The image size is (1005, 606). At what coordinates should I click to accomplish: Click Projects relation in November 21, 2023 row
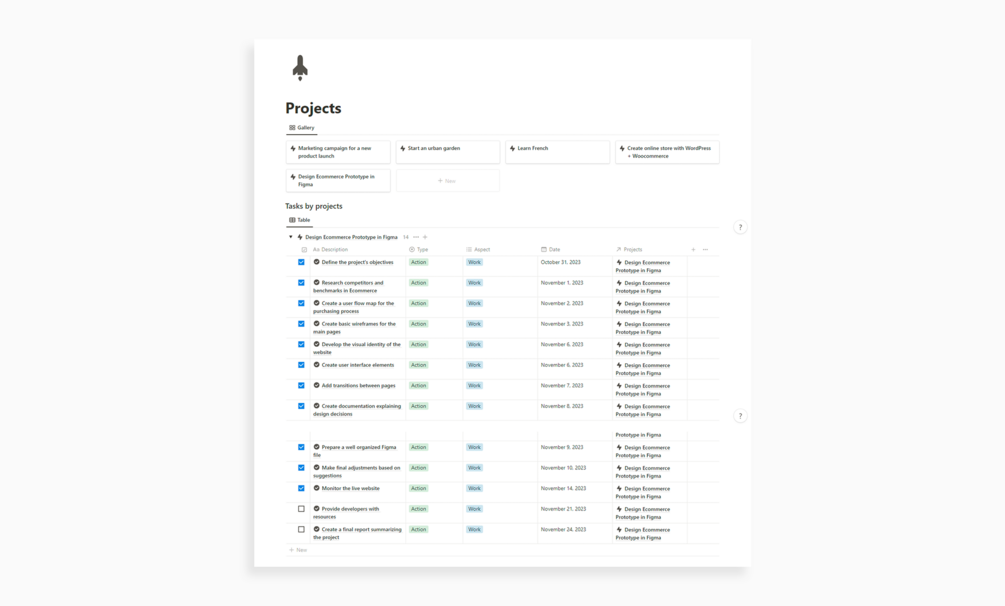tap(643, 513)
